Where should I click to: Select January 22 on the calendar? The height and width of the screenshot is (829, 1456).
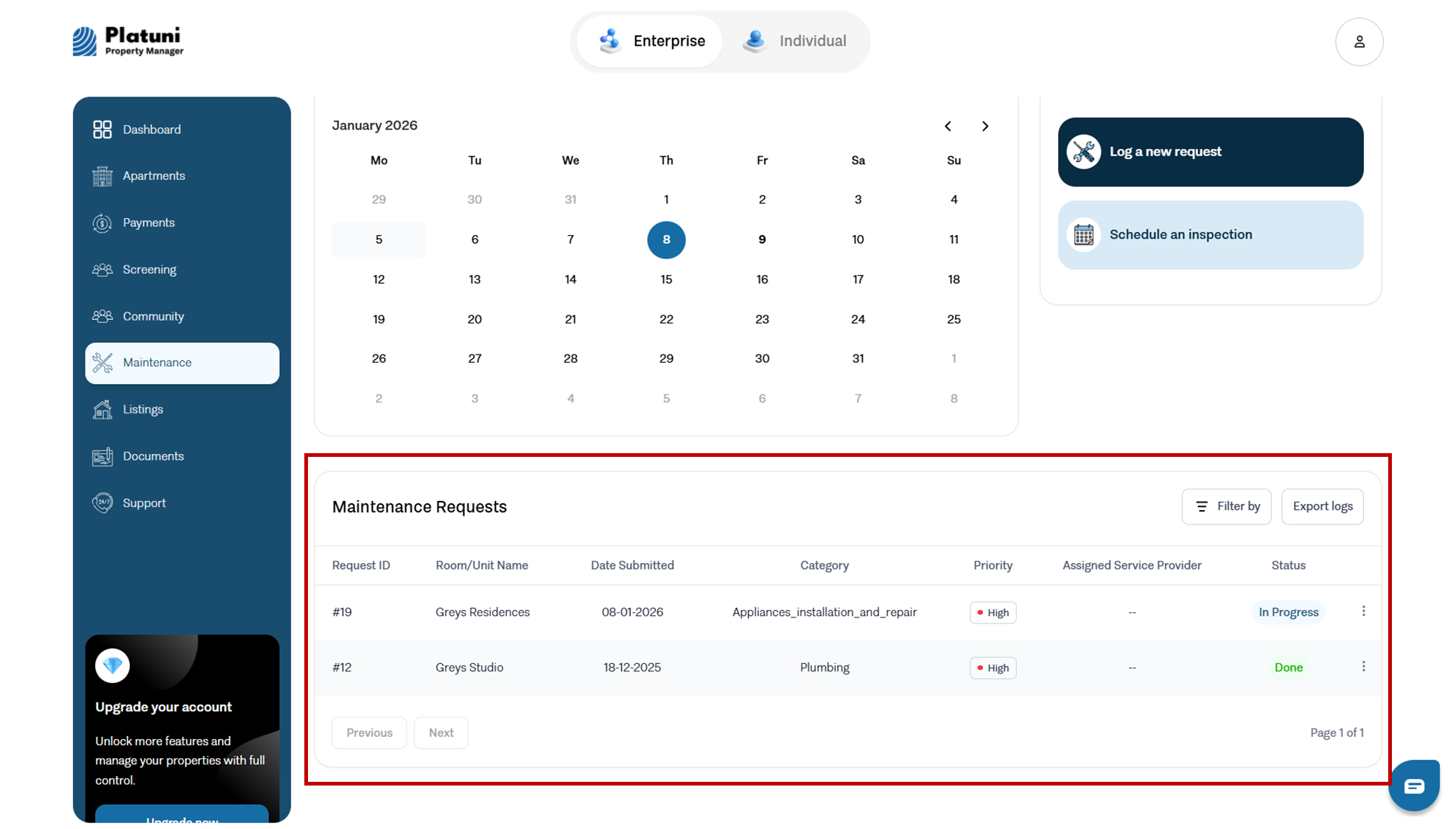pyautogui.click(x=666, y=320)
